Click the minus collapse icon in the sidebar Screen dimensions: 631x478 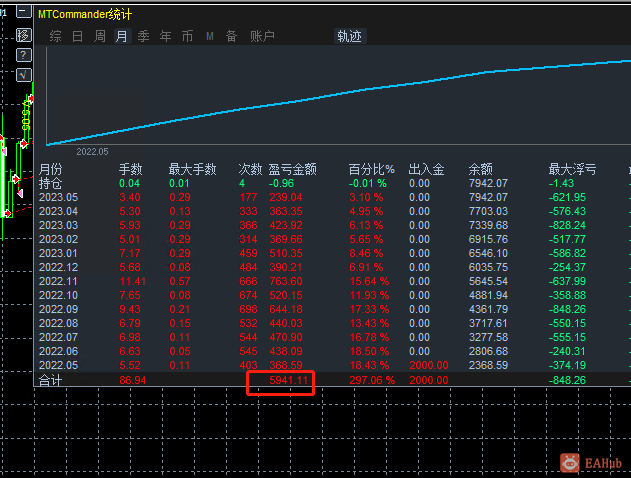tap(23, 11)
